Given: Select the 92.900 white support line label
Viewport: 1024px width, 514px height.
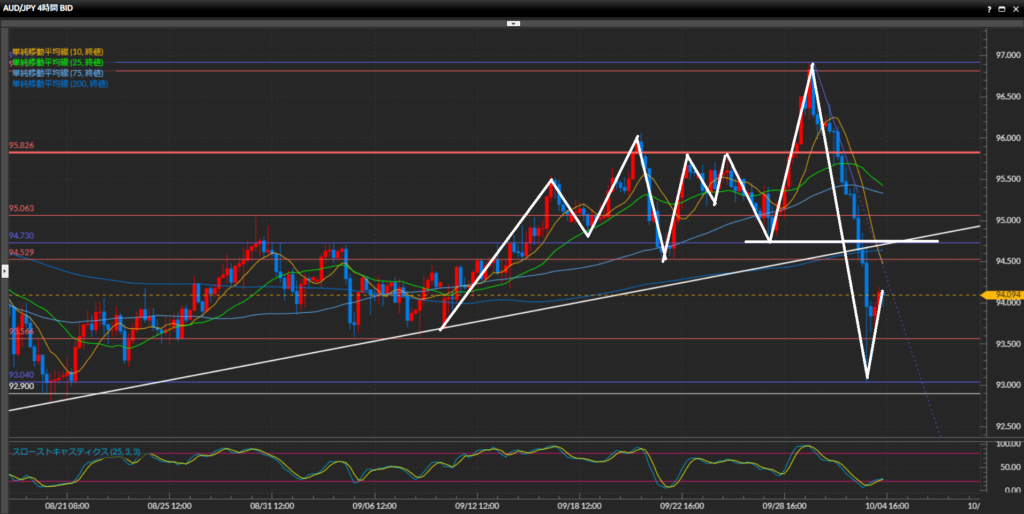Looking at the screenshot, I should click(x=22, y=386).
